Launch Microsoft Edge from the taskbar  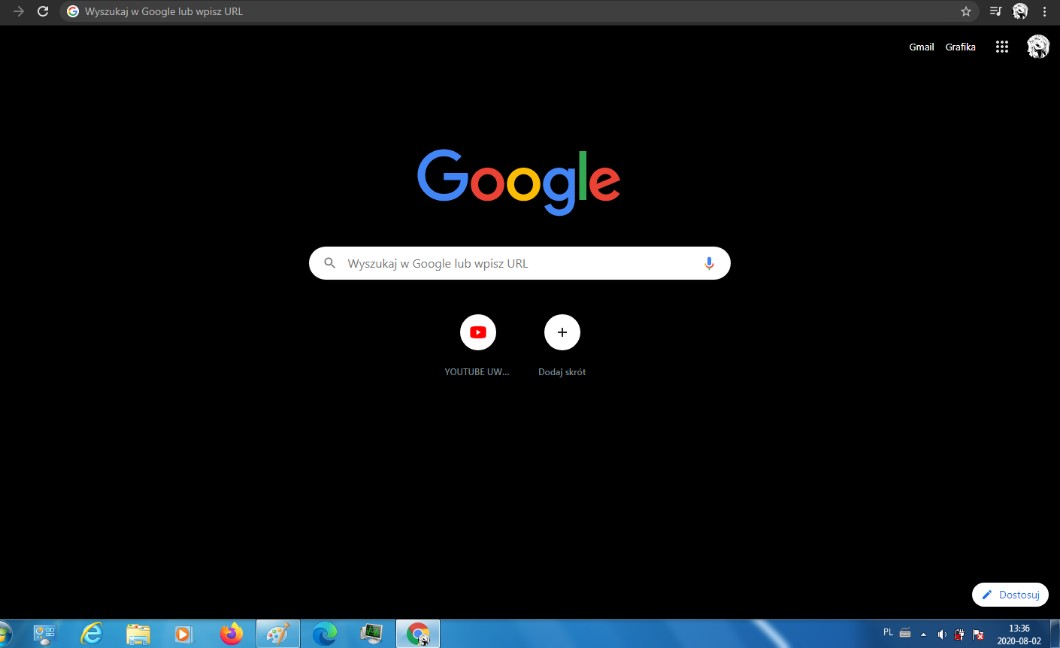click(324, 634)
